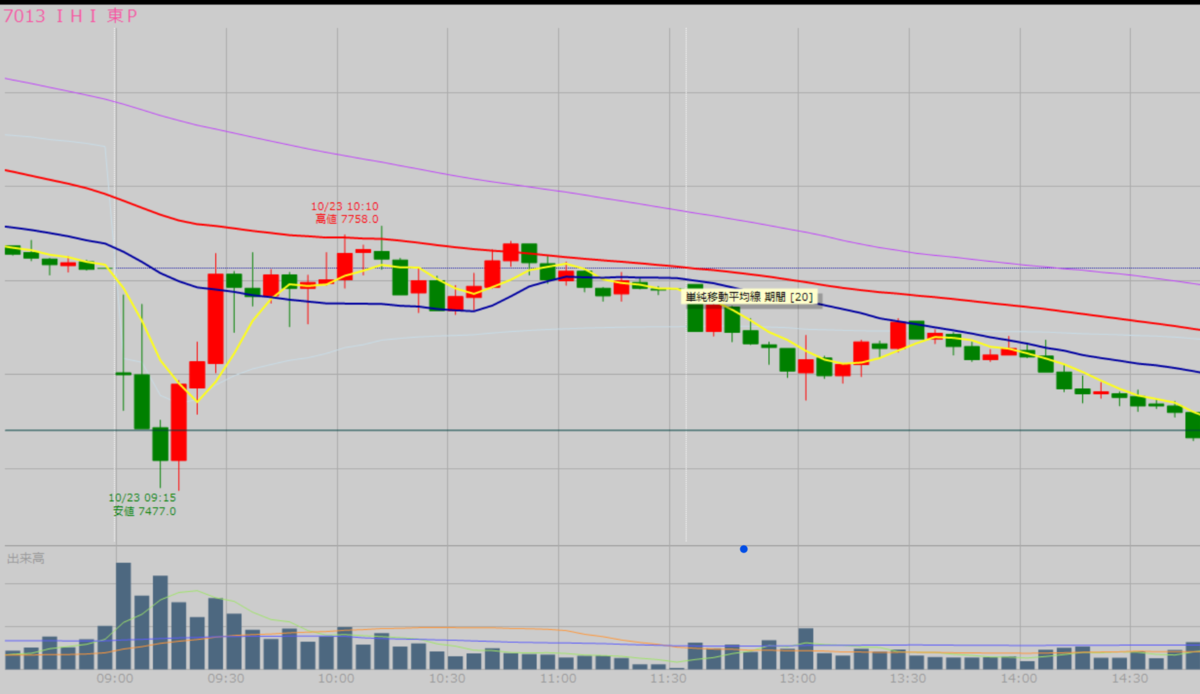Click the 11:00 time axis label
This screenshot has height=694, width=1200.
557,679
